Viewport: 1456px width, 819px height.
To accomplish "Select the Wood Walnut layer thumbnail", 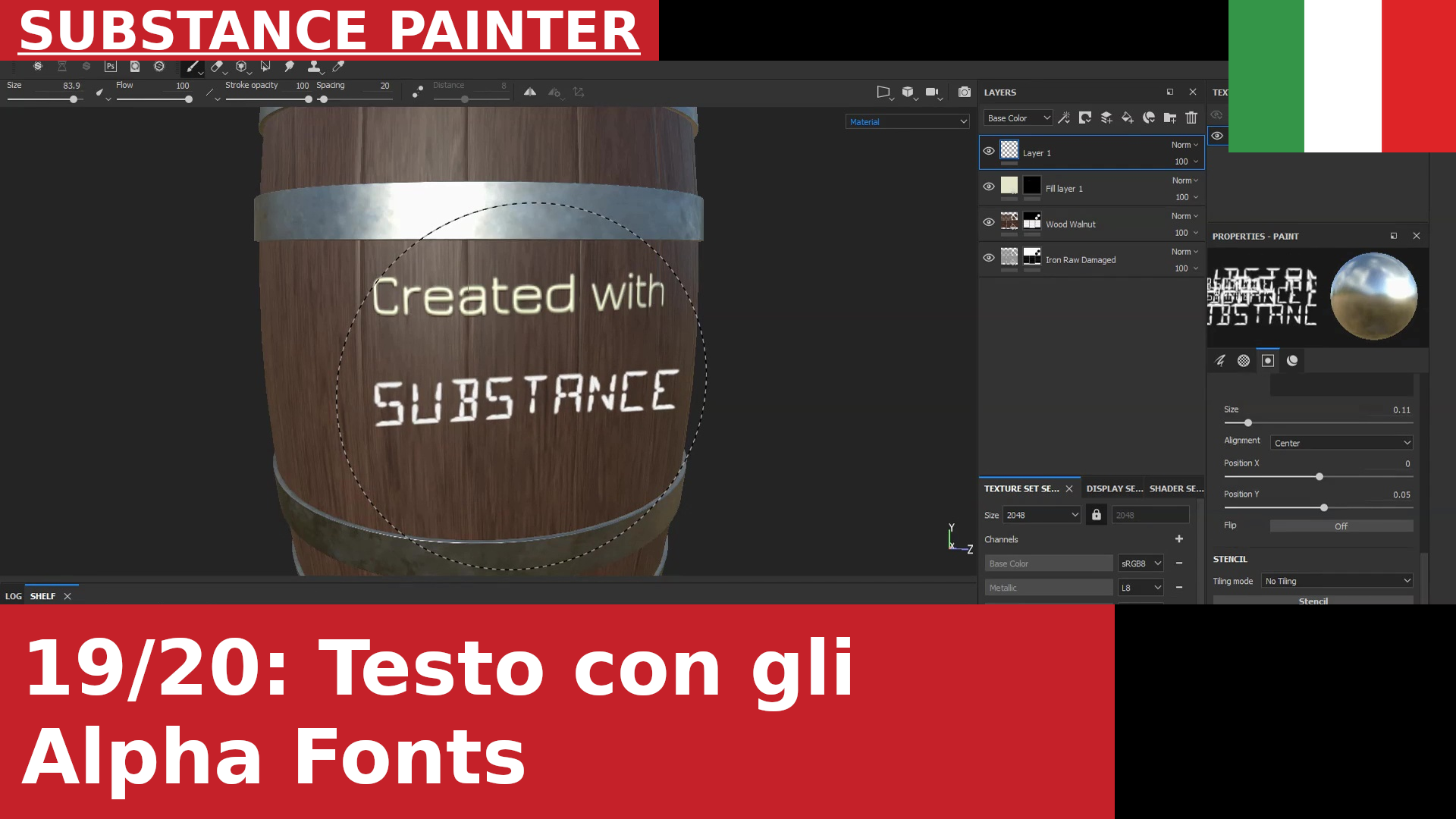I will coord(1009,221).
